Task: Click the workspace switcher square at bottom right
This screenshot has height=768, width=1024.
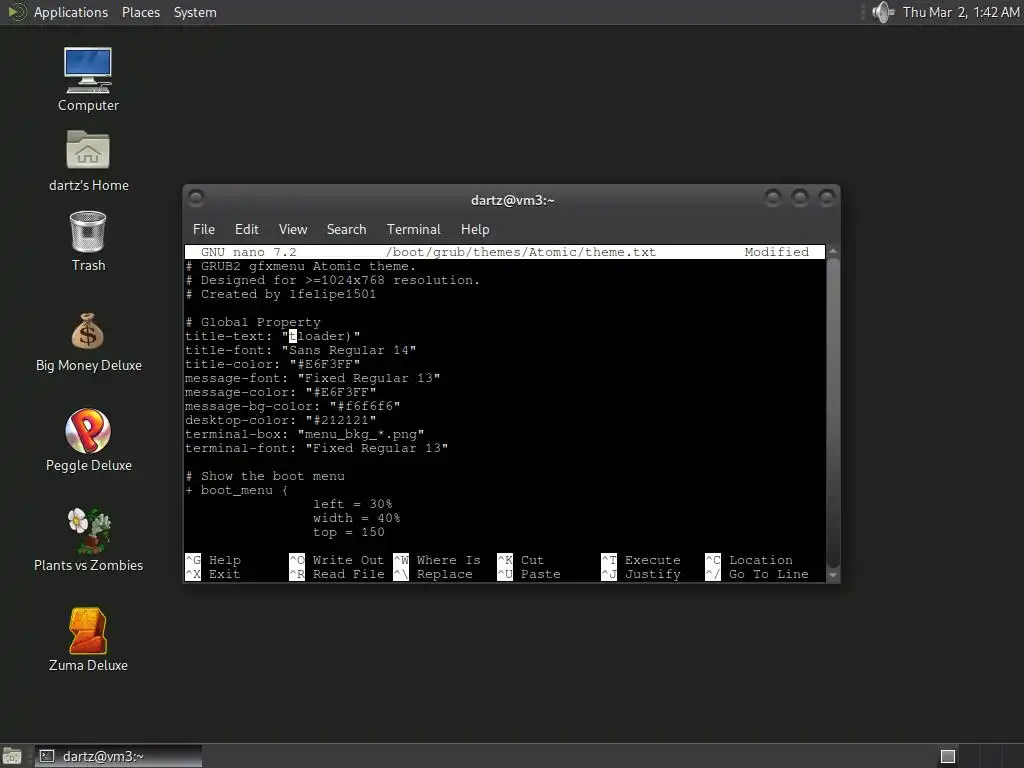Action: point(948,756)
